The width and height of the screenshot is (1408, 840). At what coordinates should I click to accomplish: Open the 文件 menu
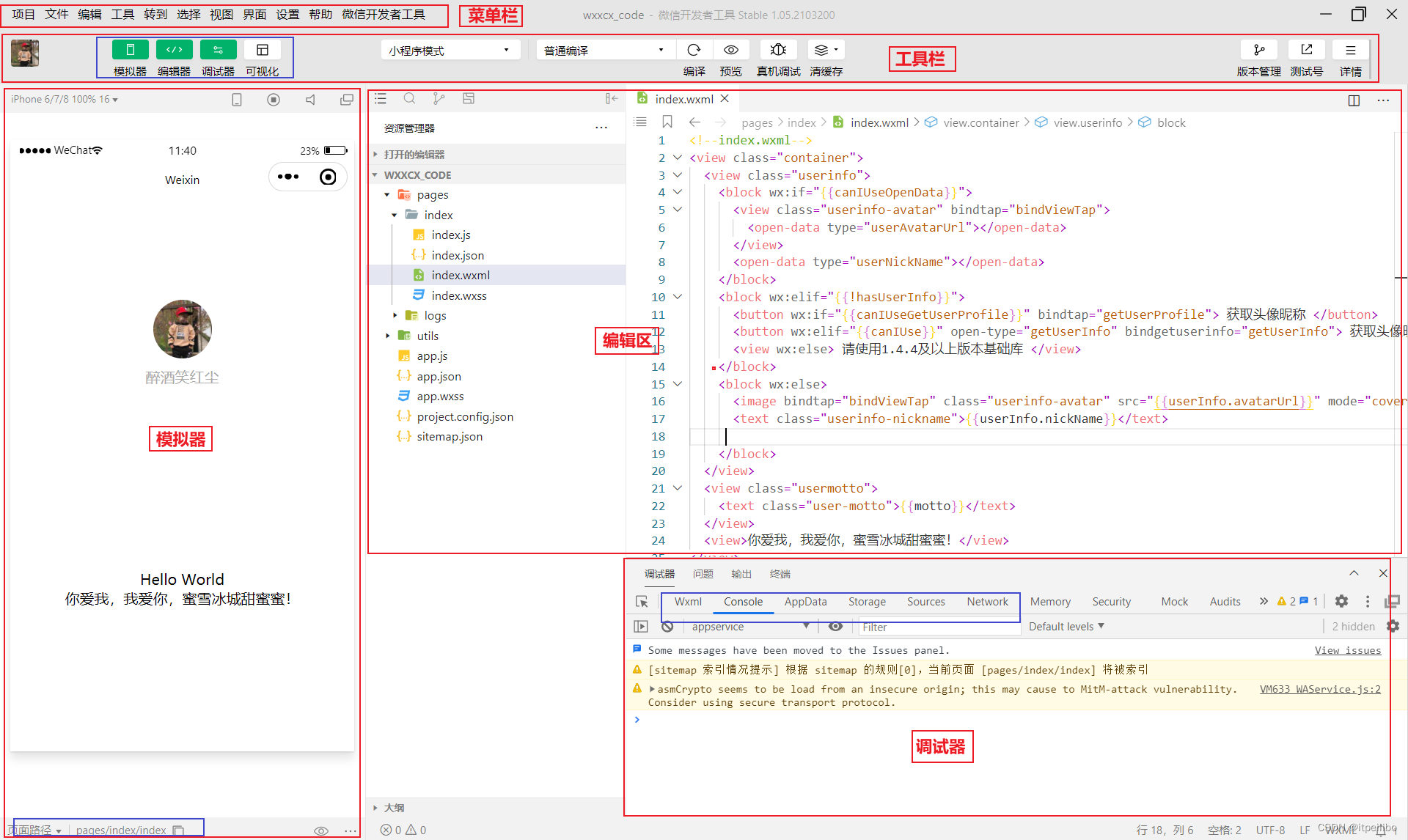click(x=56, y=15)
